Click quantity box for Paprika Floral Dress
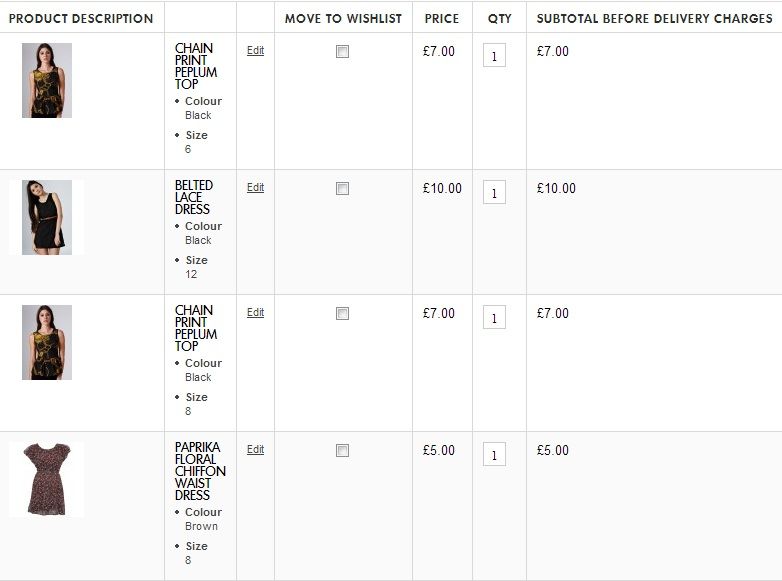782x581 pixels. pos(494,455)
